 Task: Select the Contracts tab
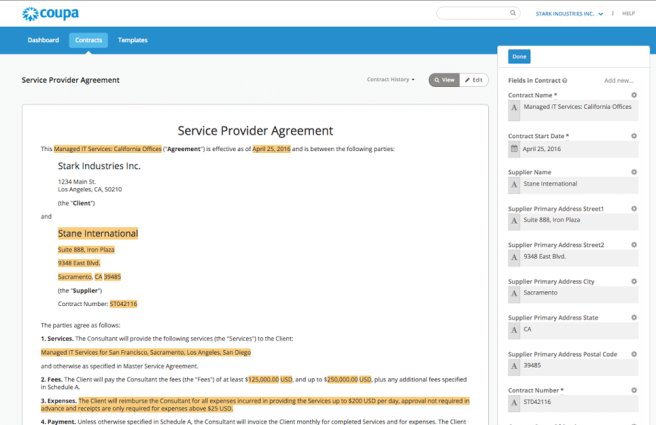[88, 40]
